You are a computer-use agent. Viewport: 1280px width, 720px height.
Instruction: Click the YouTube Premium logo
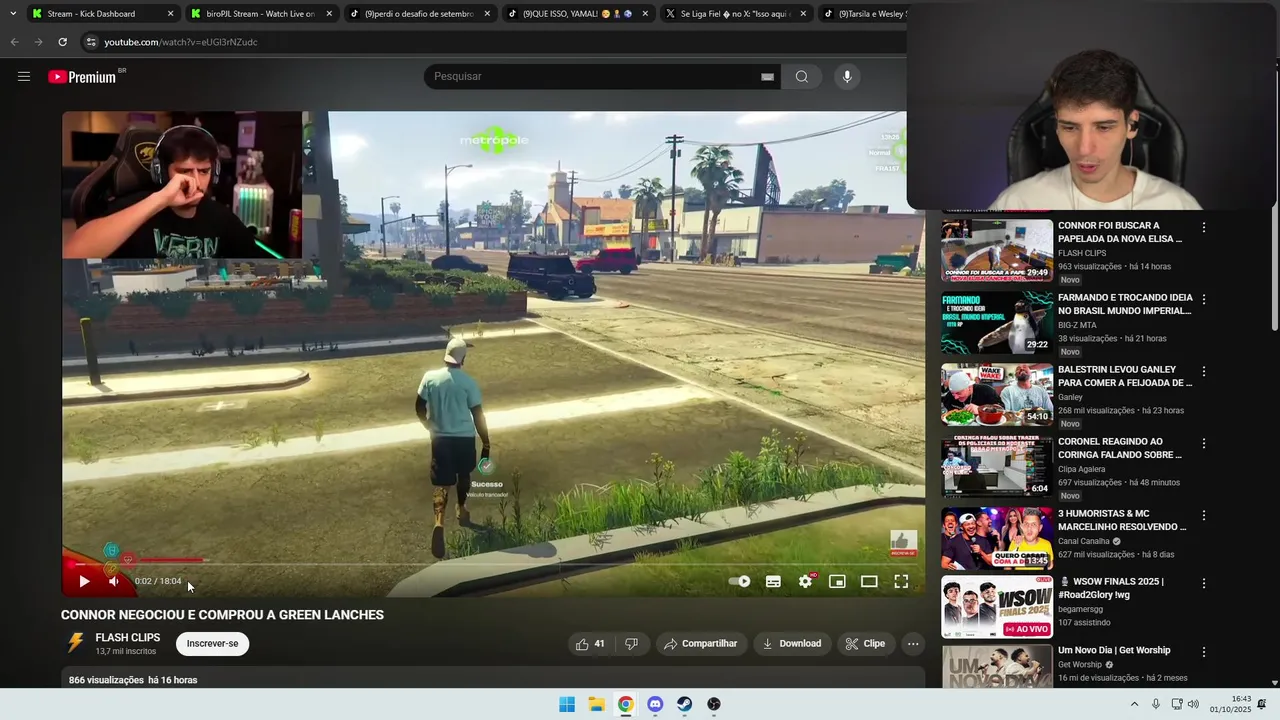coord(82,77)
